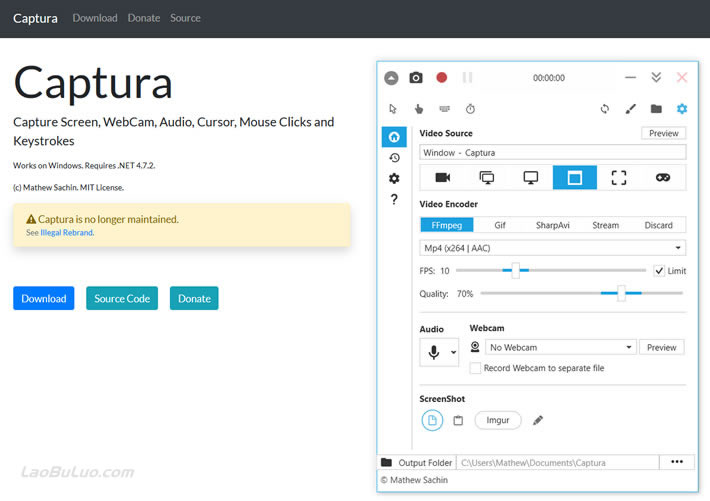Screen dimensions: 710x501
Task: Toggle save screenshot to disk file icon
Action: 432,420
